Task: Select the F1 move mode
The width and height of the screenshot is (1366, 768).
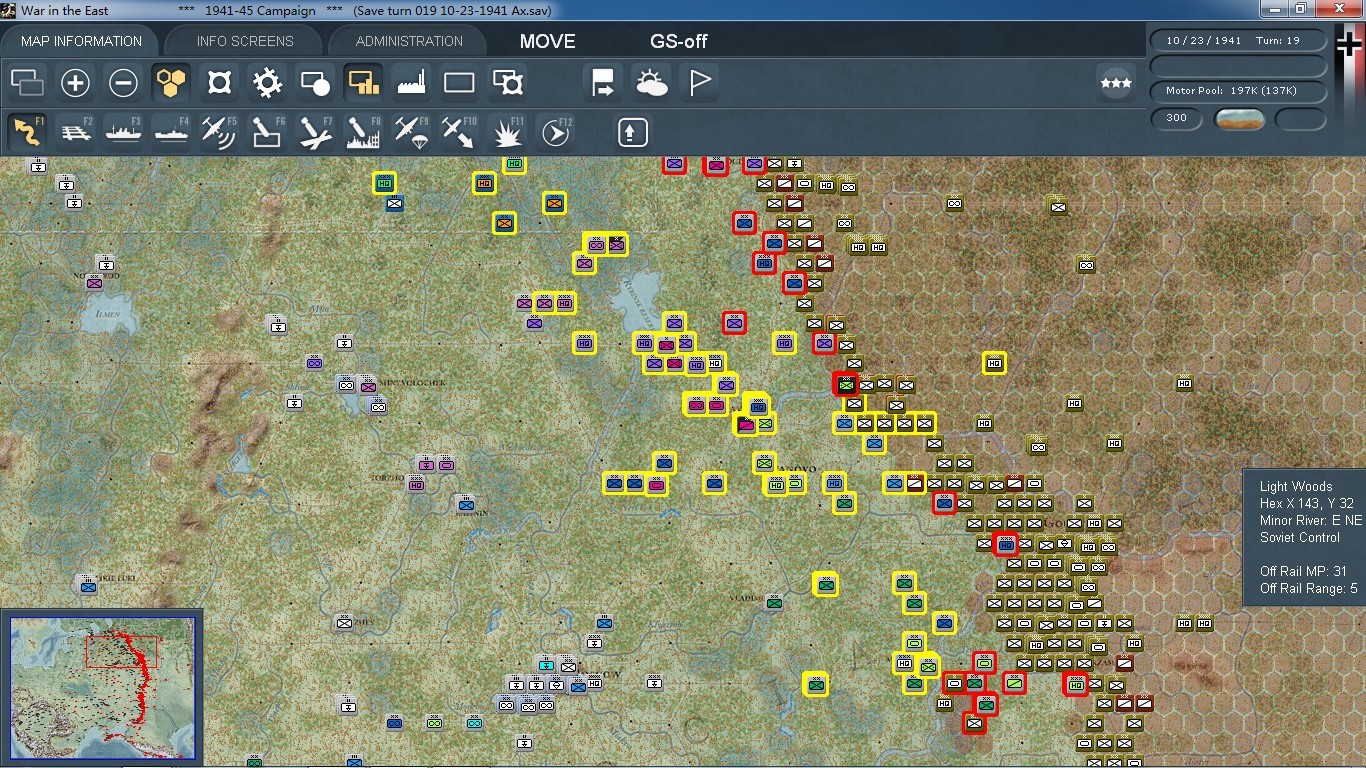Action: pos(27,132)
